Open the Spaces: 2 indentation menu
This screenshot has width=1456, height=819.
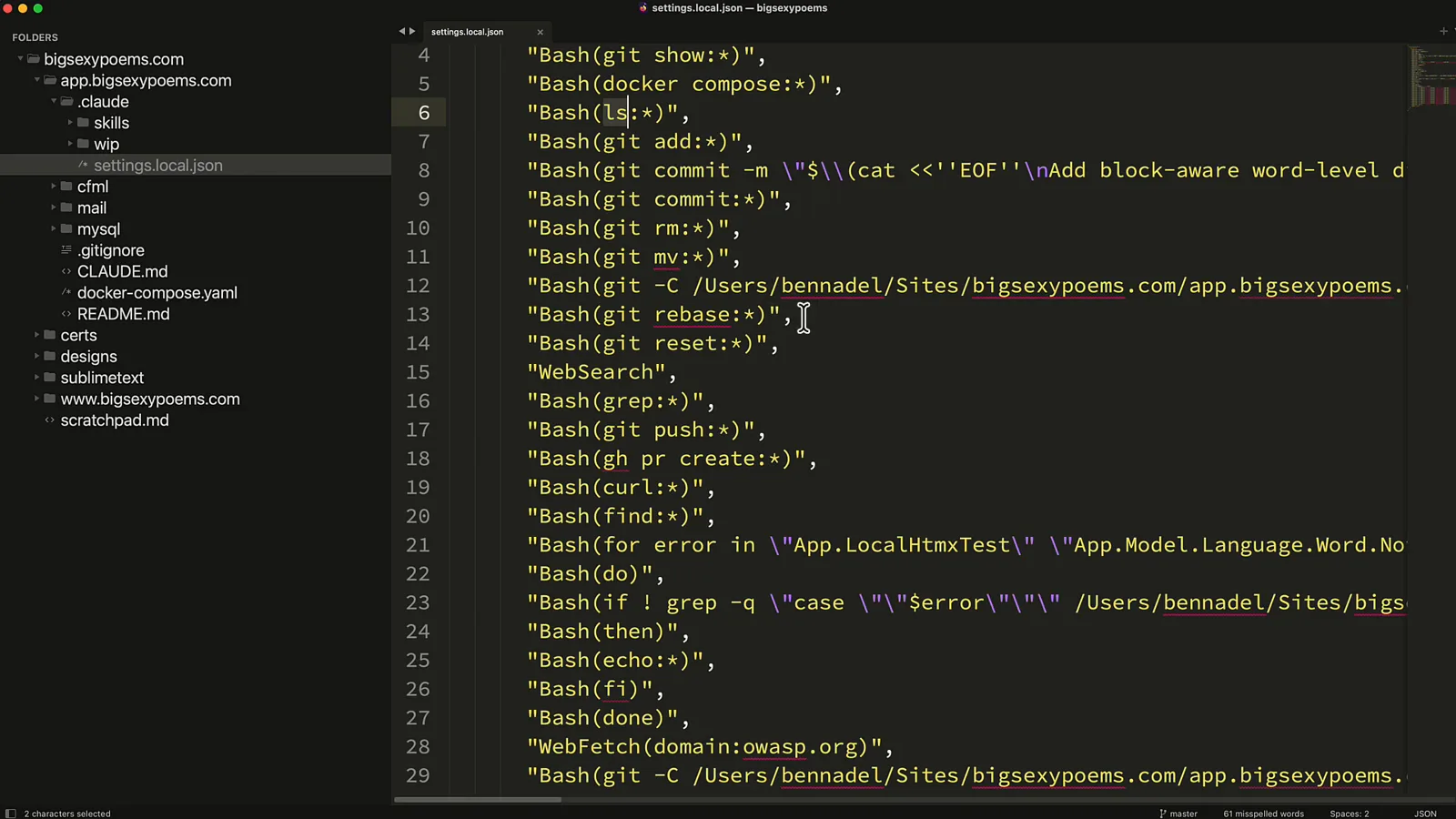point(1349,814)
